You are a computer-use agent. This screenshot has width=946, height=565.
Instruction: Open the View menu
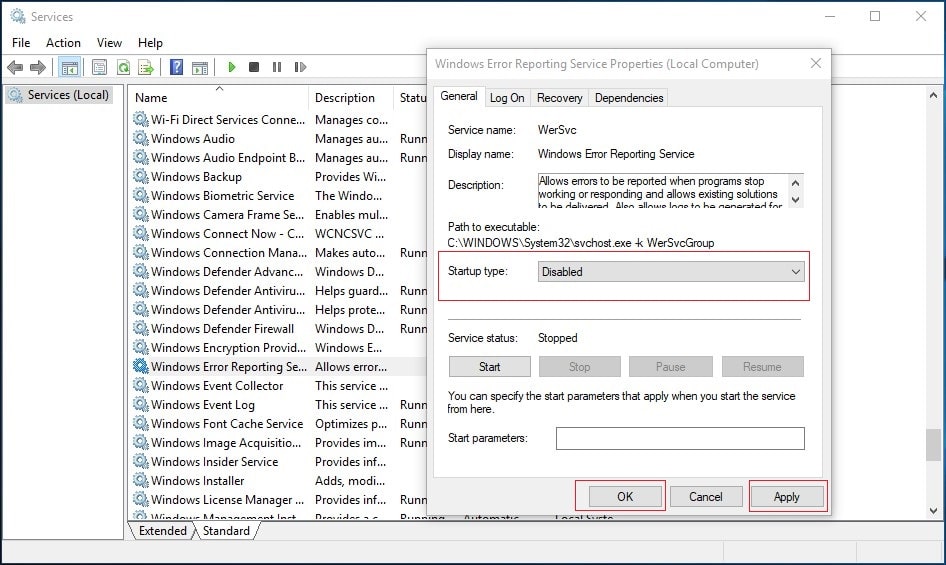pyautogui.click(x=109, y=43)
